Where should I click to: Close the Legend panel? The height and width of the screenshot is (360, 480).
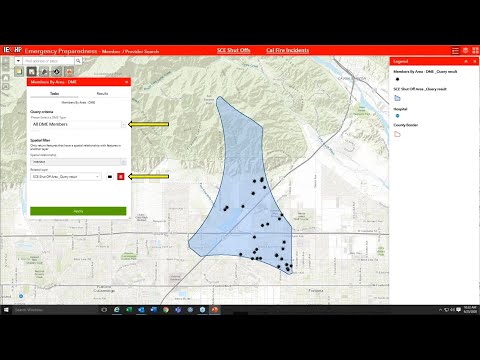(x=475, y=61)
